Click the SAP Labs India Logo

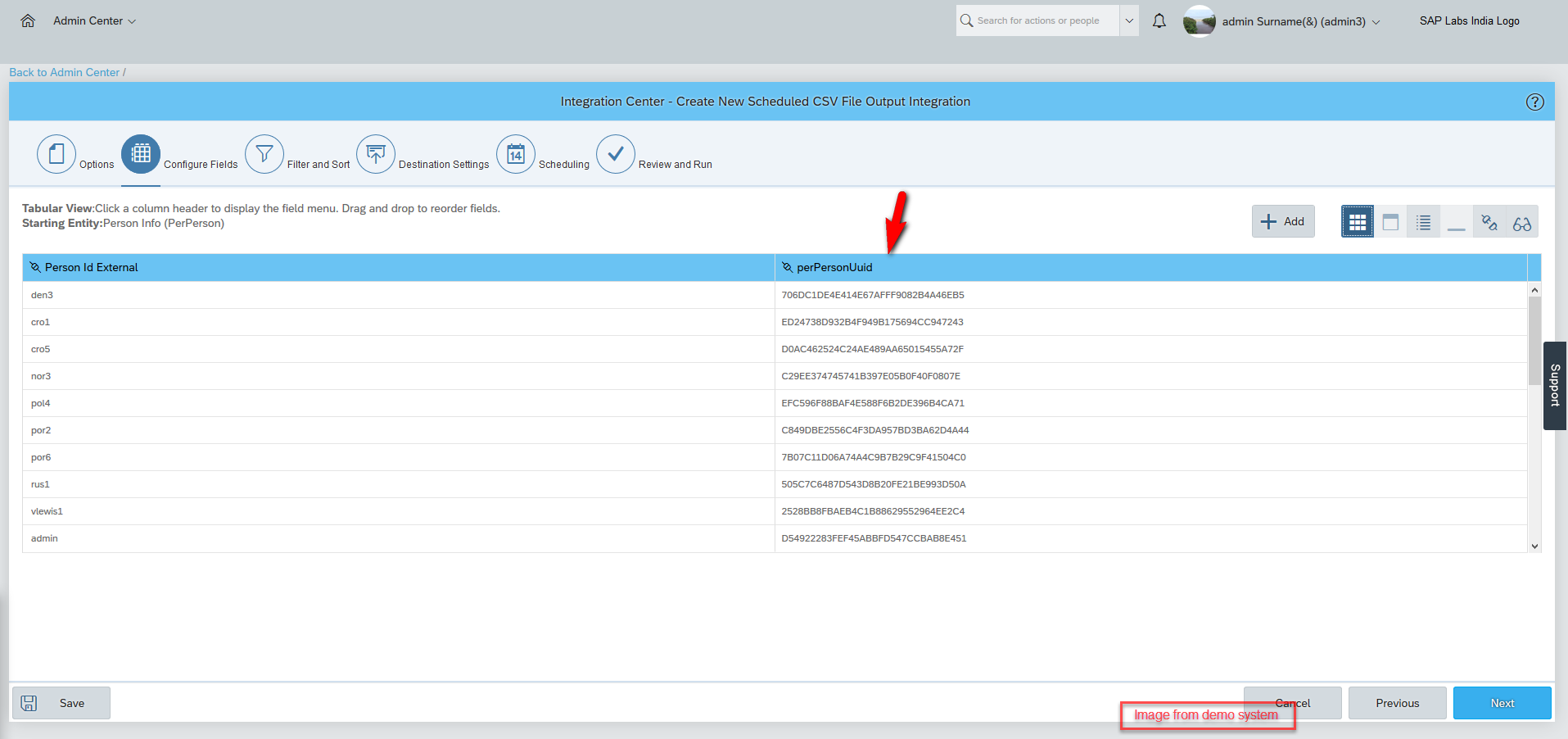pos(1469,21)
